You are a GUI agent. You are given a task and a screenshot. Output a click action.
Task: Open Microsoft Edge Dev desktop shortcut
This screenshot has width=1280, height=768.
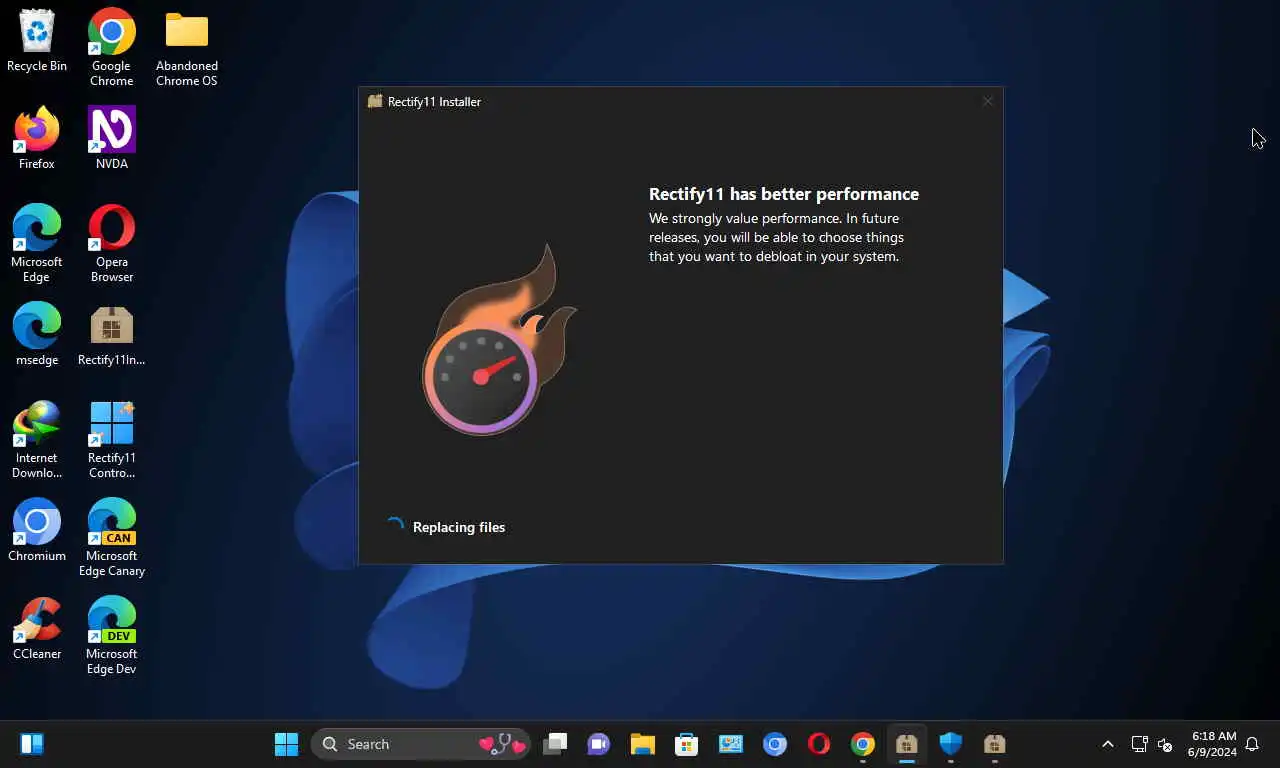click(112, 635)
